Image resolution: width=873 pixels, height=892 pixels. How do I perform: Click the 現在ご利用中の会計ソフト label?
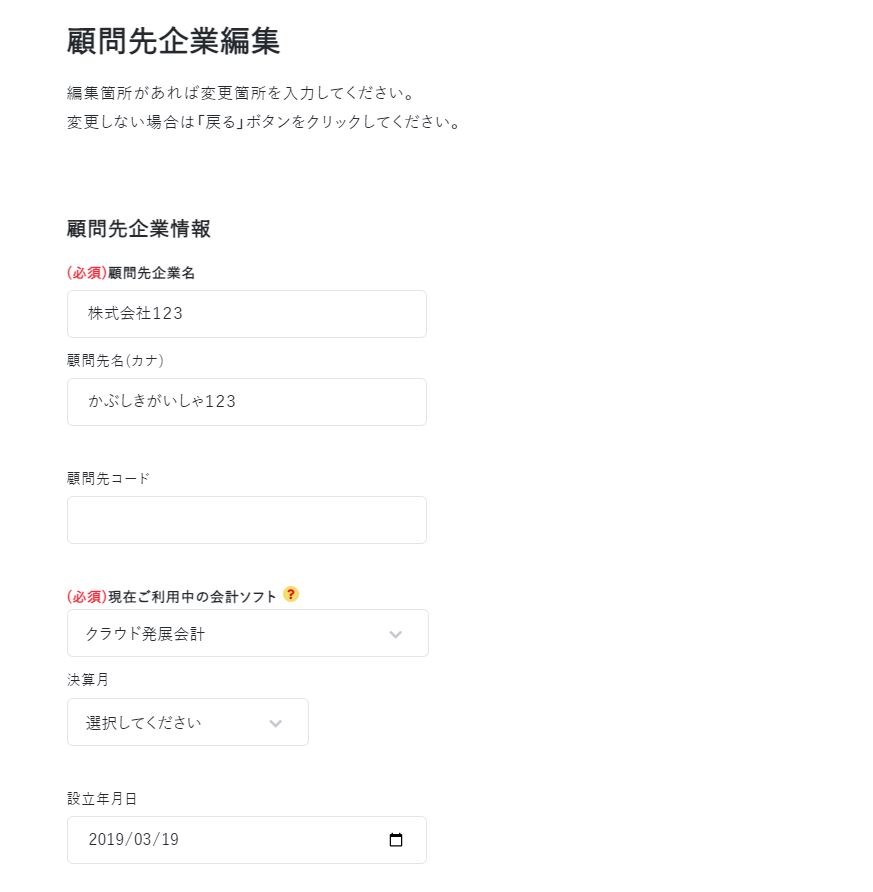click(x=192, y=597)
